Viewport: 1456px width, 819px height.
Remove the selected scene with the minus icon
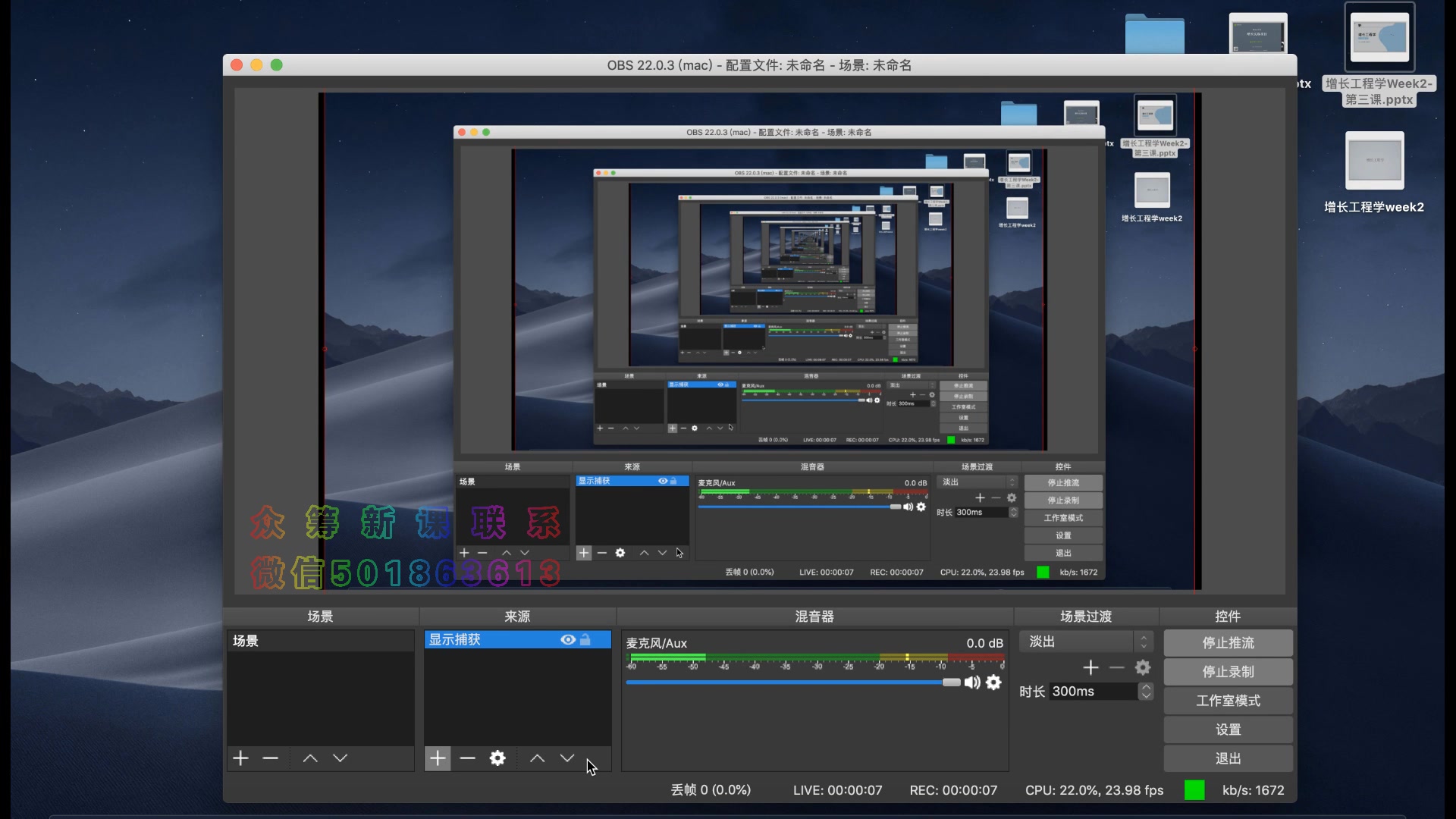270,758
